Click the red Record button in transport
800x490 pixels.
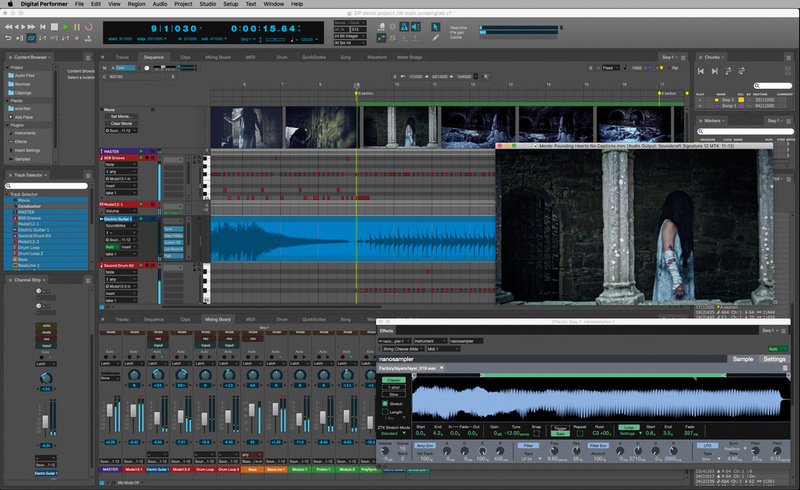pyautogui.click(x=90, y=26)
